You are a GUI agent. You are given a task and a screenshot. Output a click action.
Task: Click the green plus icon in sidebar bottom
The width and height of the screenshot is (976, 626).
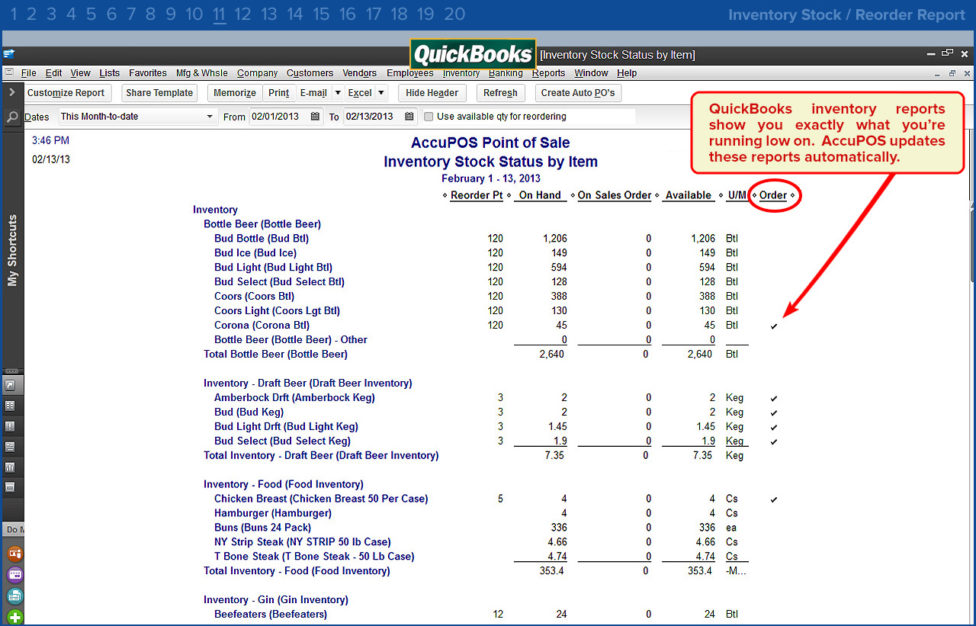(x=15, y=617)
